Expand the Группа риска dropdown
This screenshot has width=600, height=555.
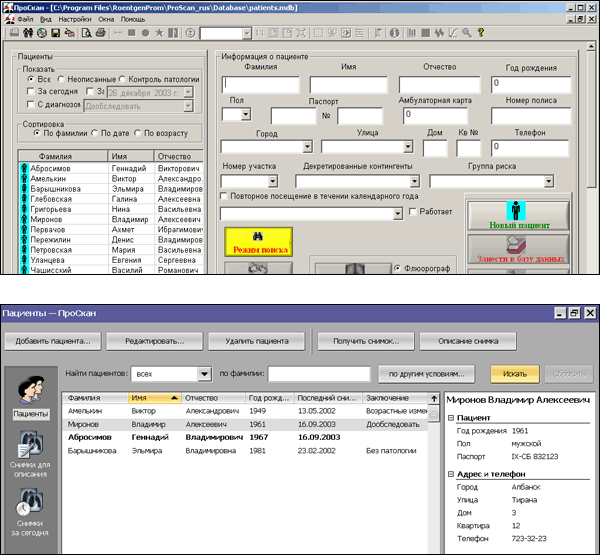coord(549,181)
